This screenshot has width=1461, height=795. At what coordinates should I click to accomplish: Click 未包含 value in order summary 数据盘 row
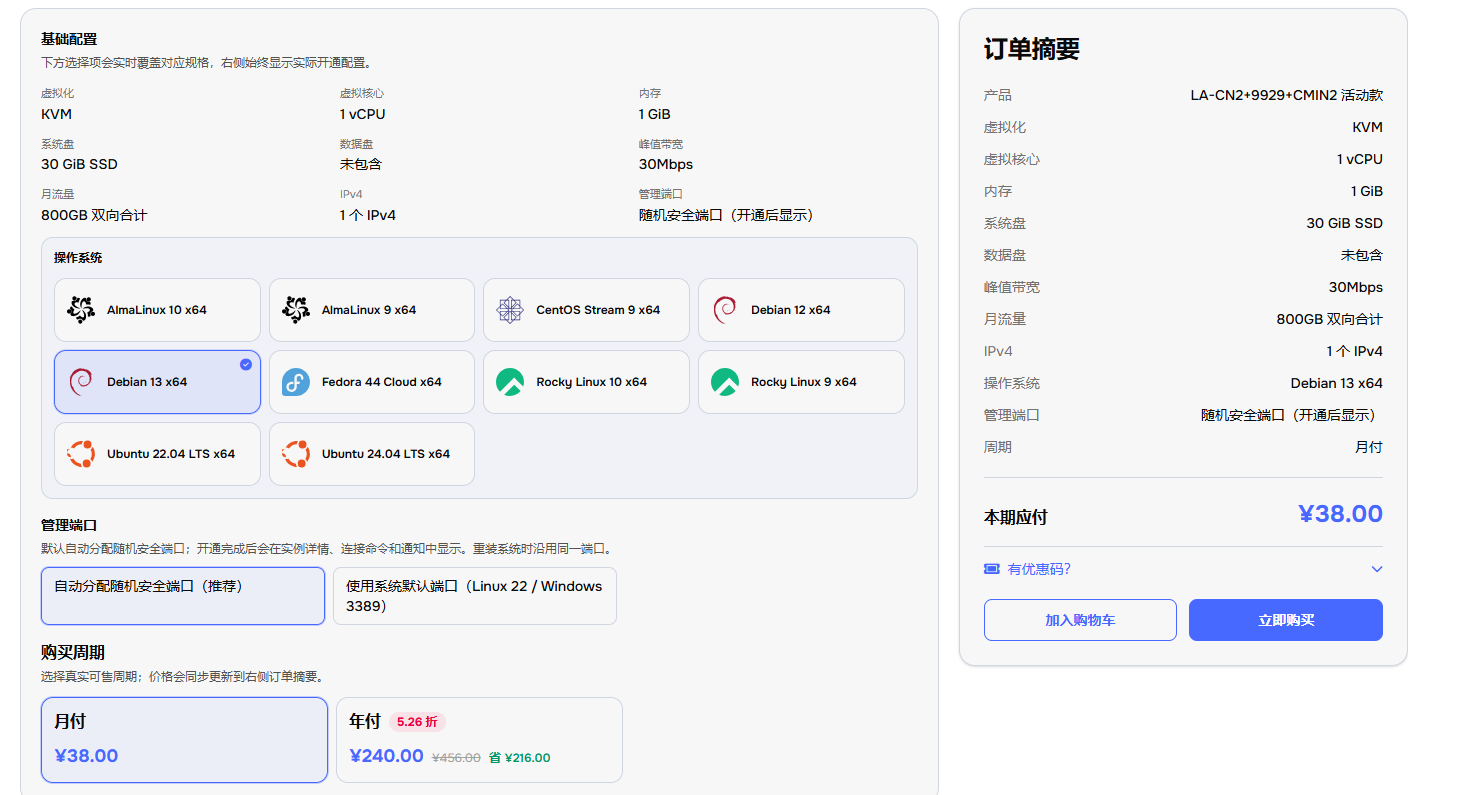pos(1362,255)
